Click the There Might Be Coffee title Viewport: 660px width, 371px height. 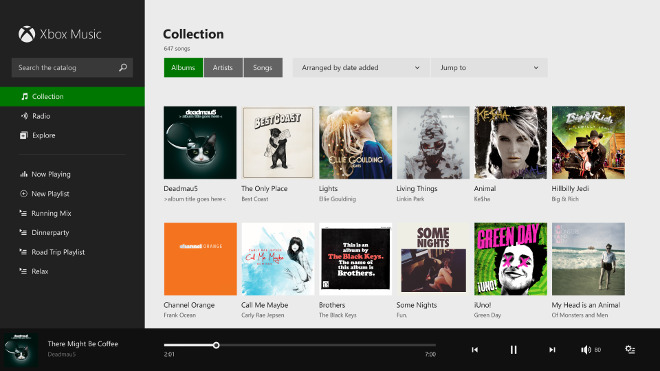pos(83,344)
